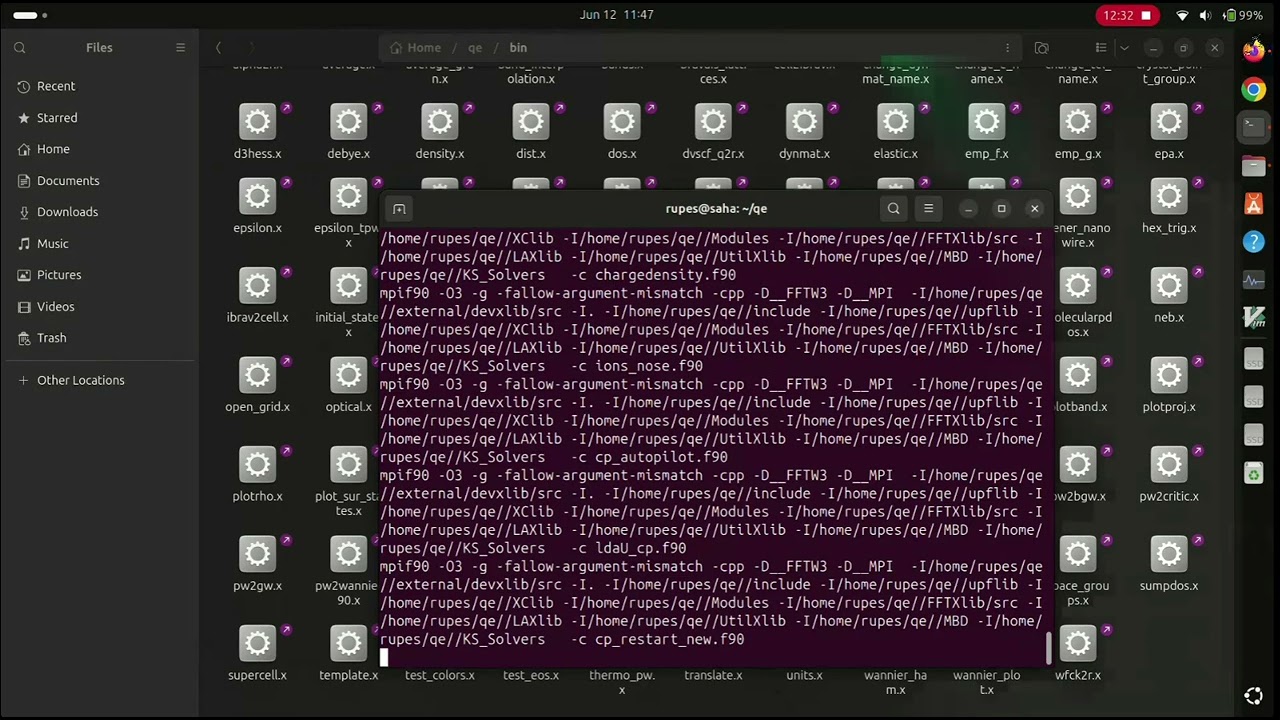
Task: Open Trash in Files sidebar
Action: tap(99, 338)
